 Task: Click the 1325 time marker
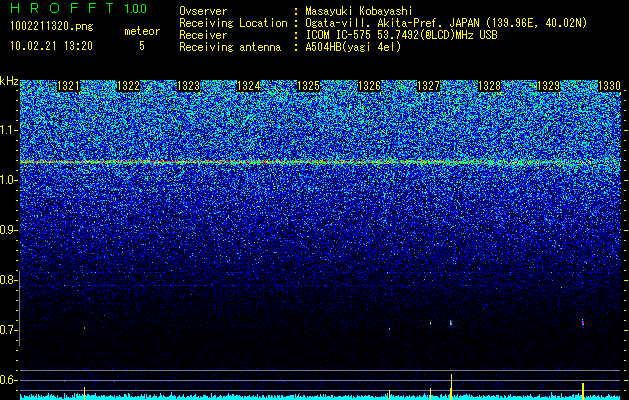click(x=308, y=86)
